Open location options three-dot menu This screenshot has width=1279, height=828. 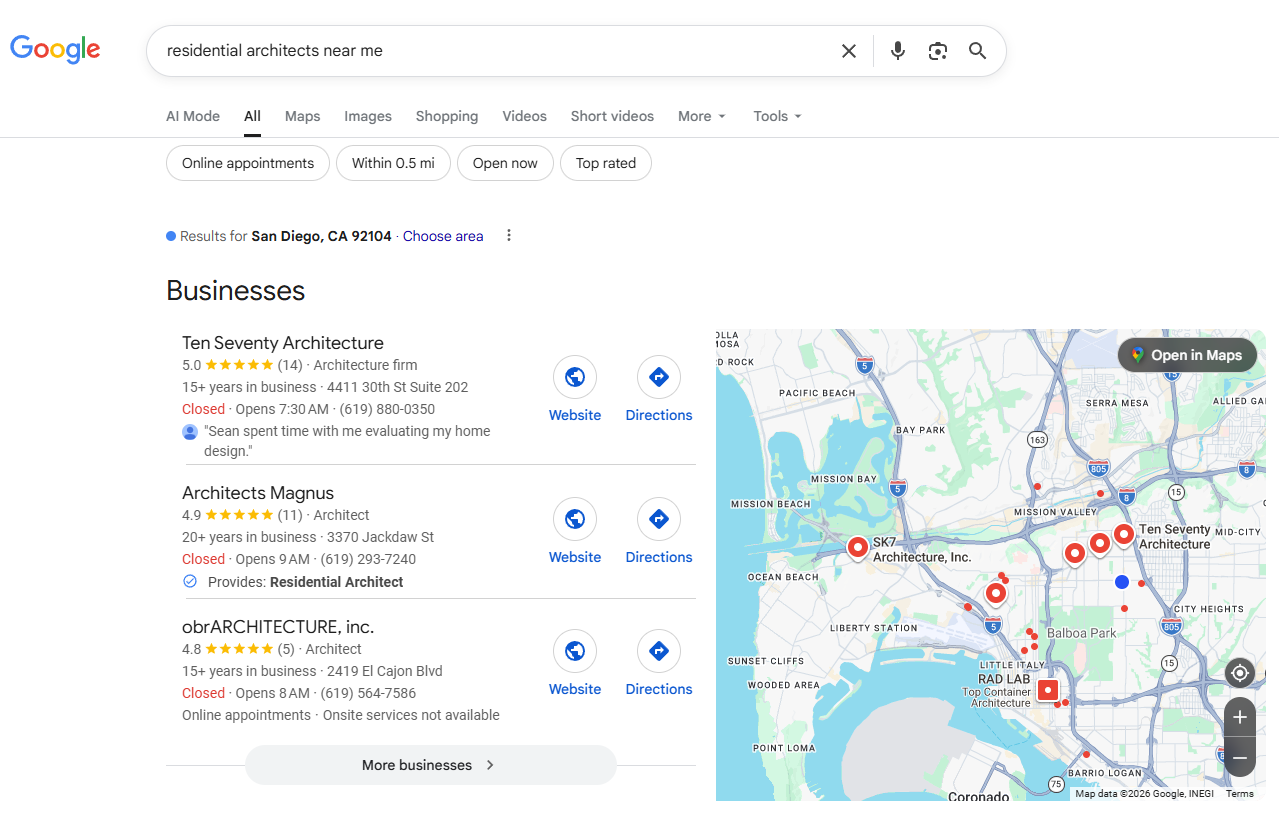tap(509, 236)
